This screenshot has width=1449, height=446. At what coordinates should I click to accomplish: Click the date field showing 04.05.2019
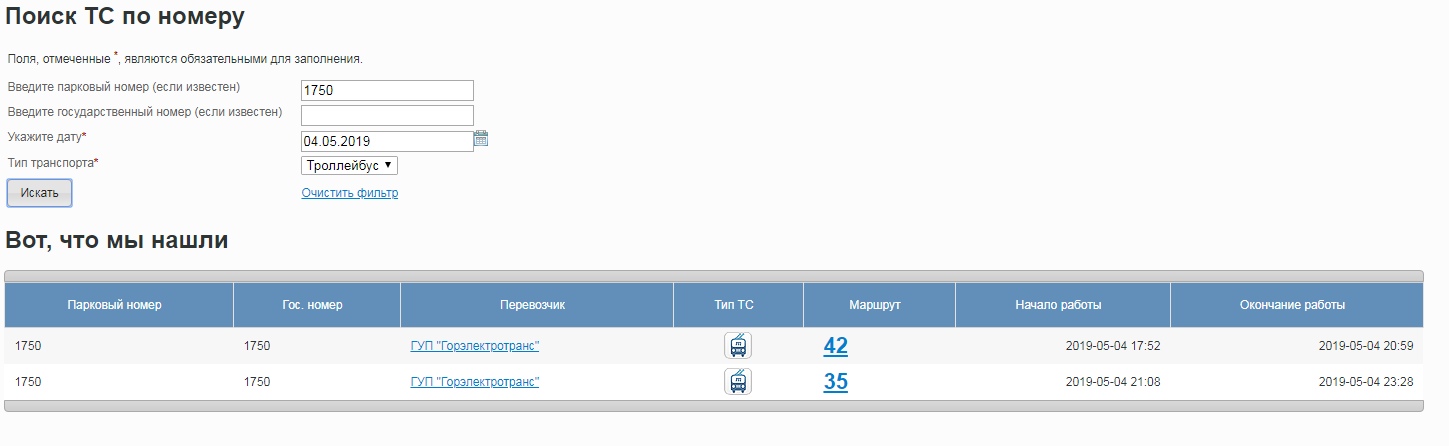click(386, 141)
